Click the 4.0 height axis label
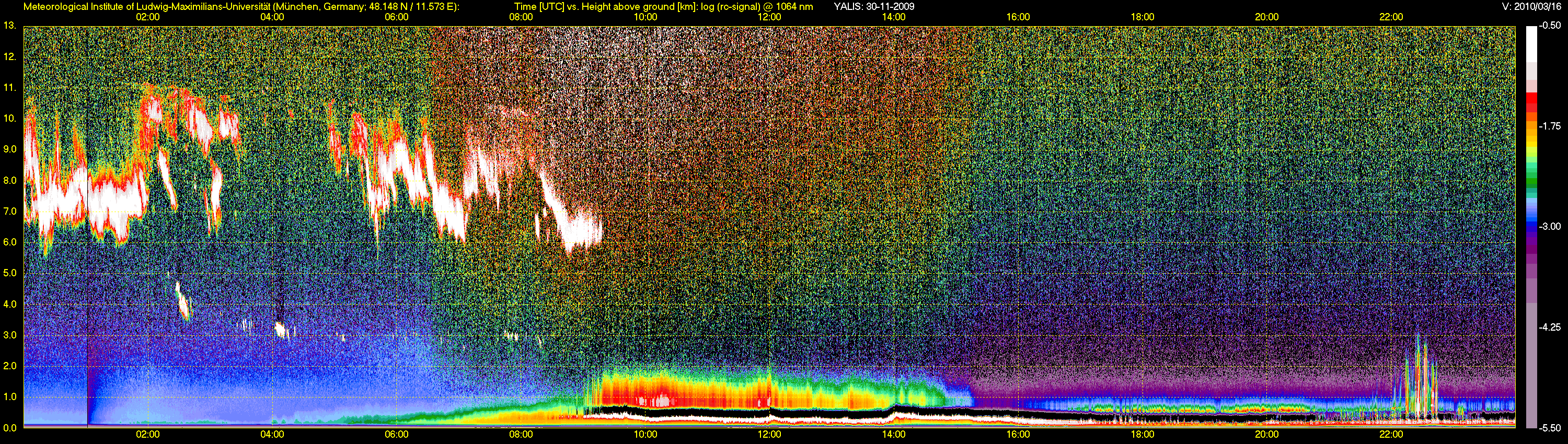This screenshot has height=444, width=1568. [10, 304]
